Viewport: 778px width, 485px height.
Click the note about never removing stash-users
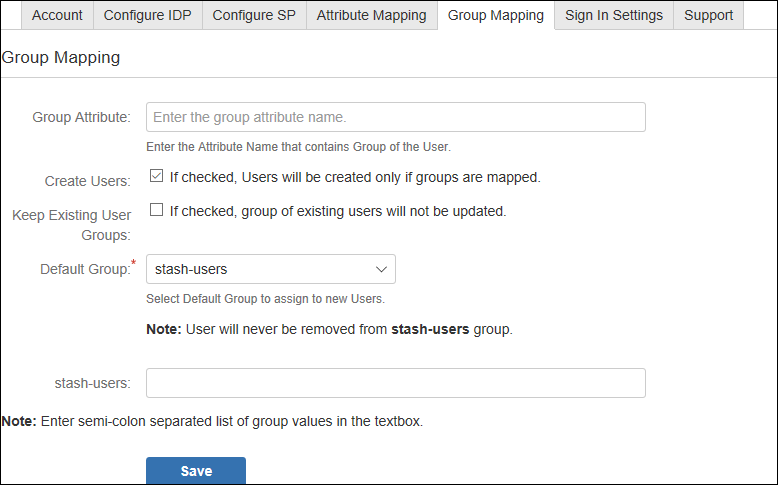click(329, 329)
